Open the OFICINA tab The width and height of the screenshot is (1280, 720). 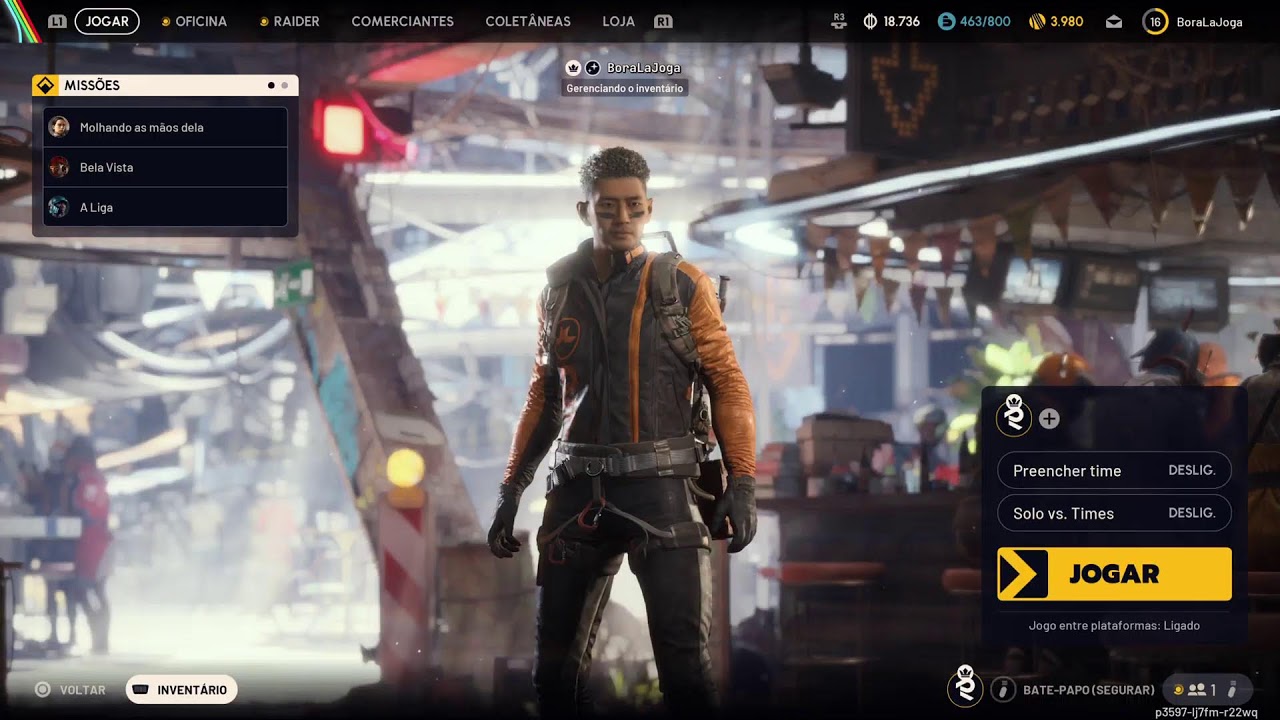[201, 21]
